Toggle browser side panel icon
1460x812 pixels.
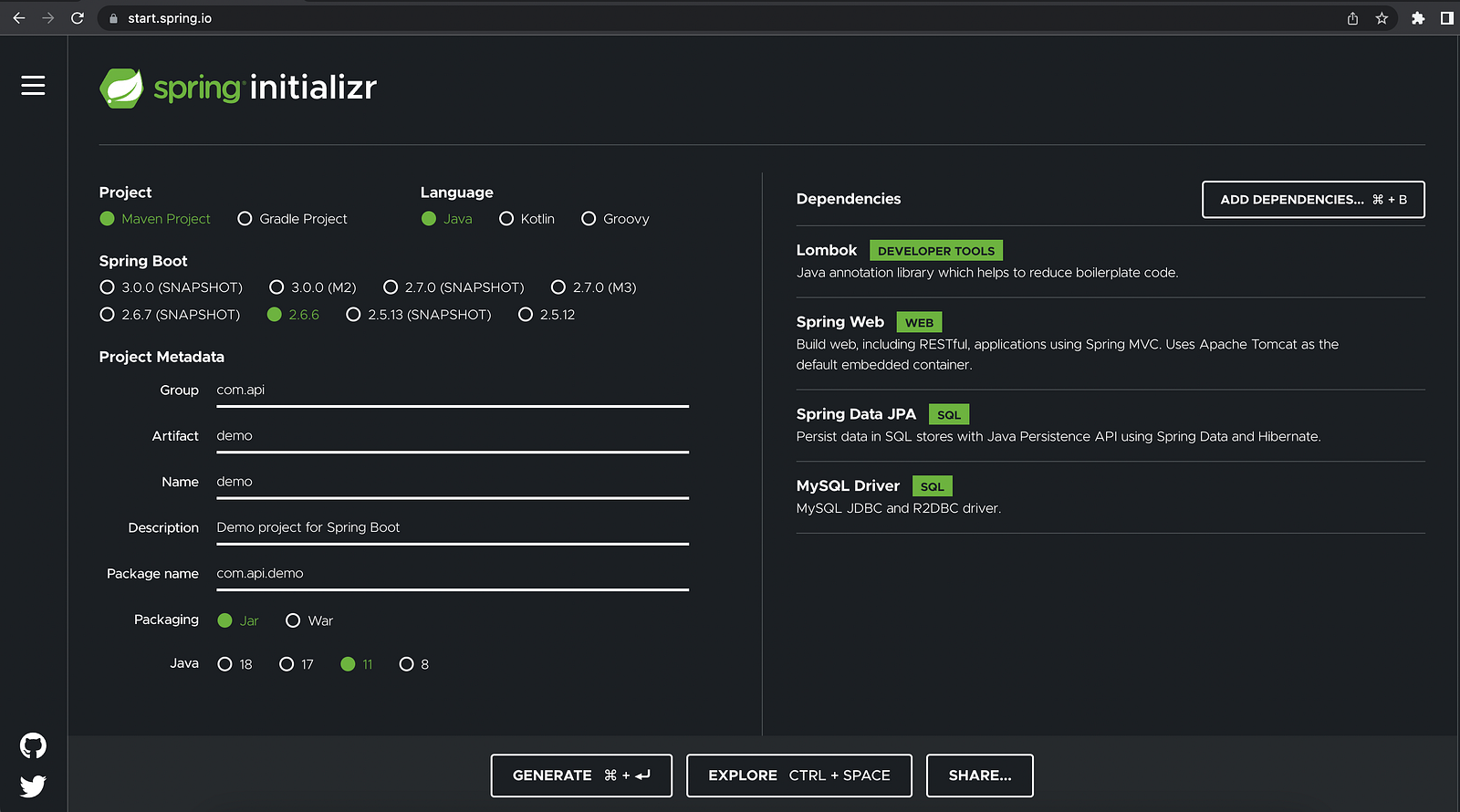(1446, 18)
